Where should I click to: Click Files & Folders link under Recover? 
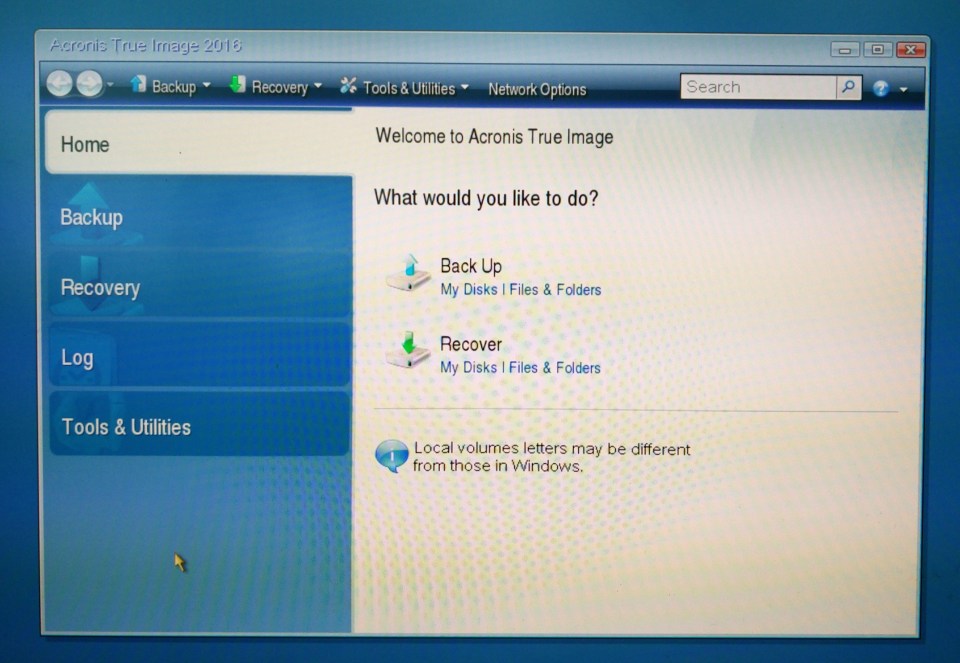tap(555, 368)
